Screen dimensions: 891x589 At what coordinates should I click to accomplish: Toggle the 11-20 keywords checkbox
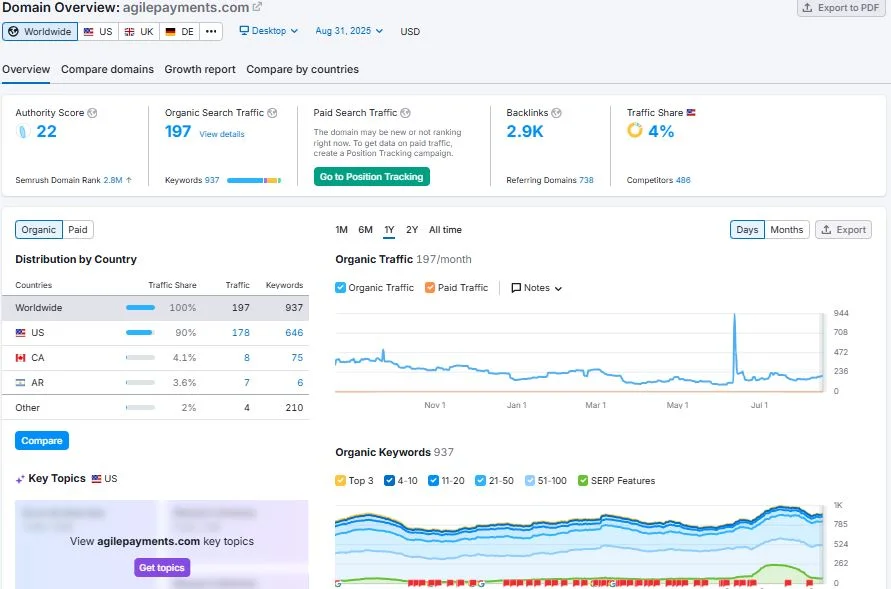[x=433, y=481]
